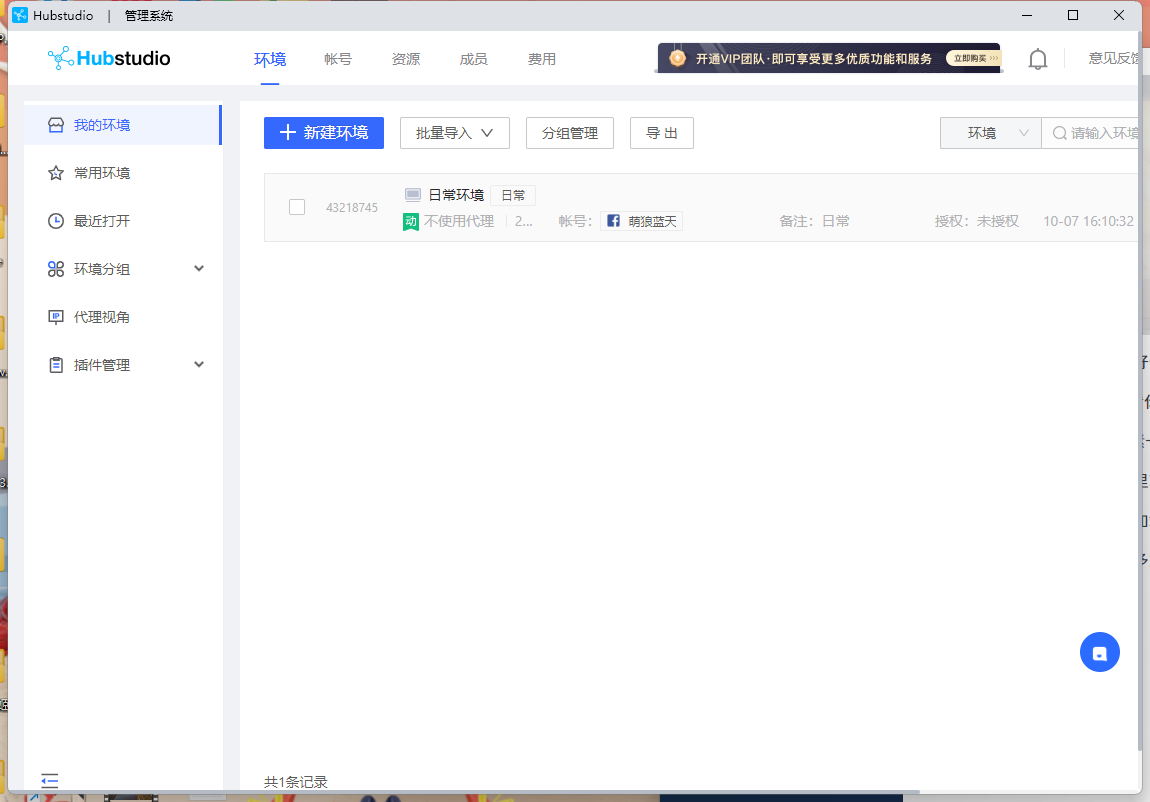Image resolution: width=1150 pixels, height=802 pixels.
Task: Open the floating chat support button
Action: 1100,651
